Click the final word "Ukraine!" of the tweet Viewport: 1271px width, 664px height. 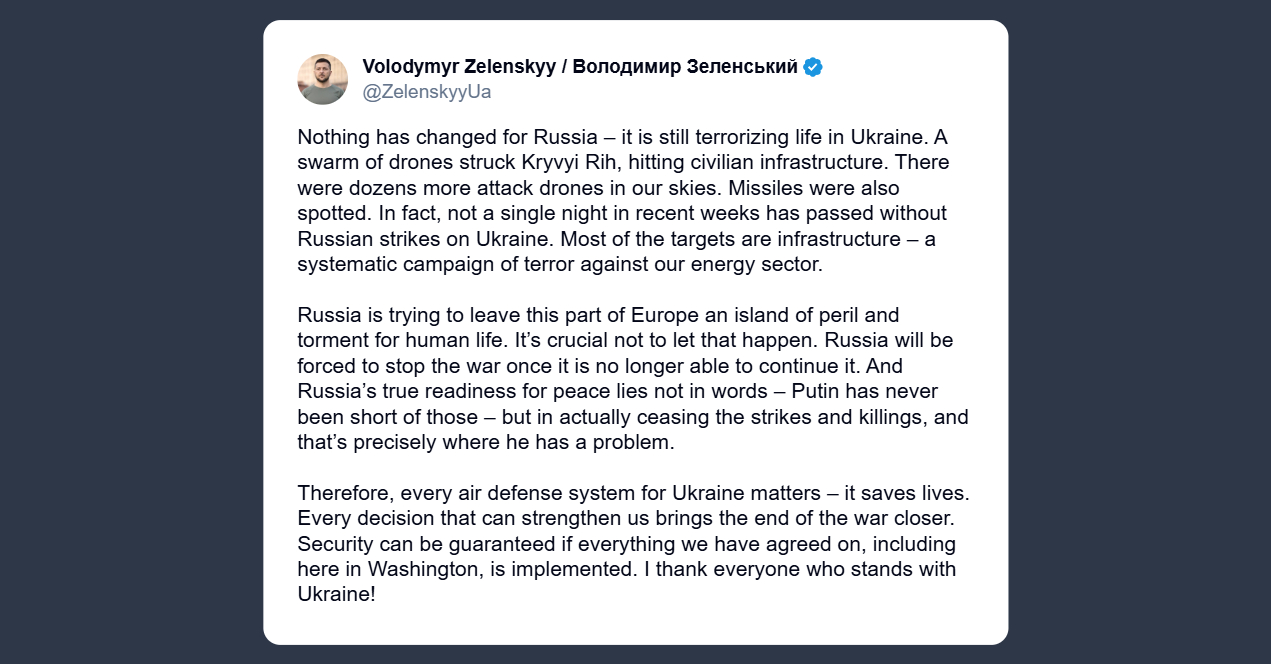coord(336,595)
